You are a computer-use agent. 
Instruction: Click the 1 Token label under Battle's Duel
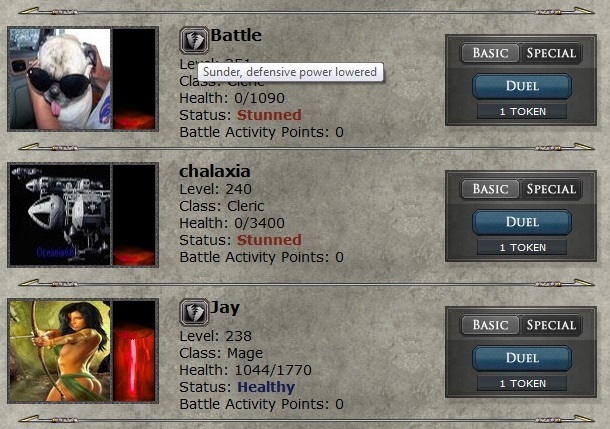tap(522, 112)
